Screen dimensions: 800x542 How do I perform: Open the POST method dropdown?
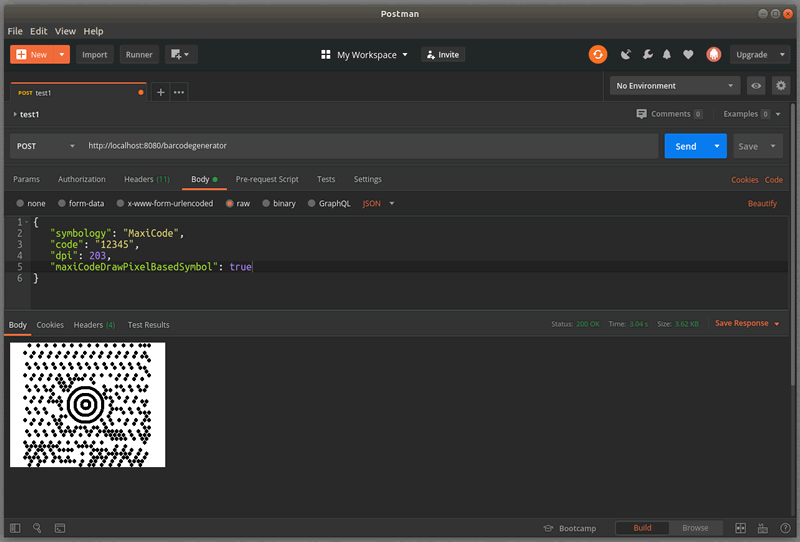coord(46,146)
